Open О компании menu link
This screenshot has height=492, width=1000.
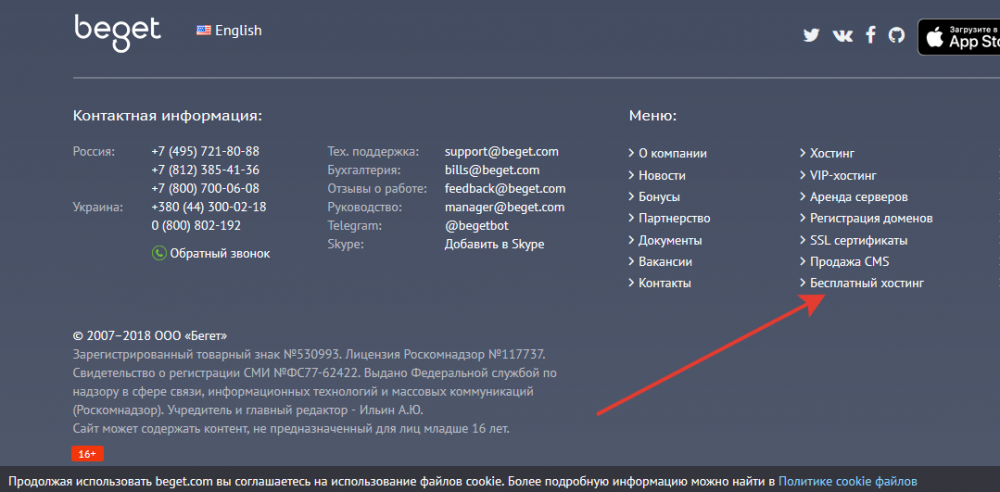672,154
